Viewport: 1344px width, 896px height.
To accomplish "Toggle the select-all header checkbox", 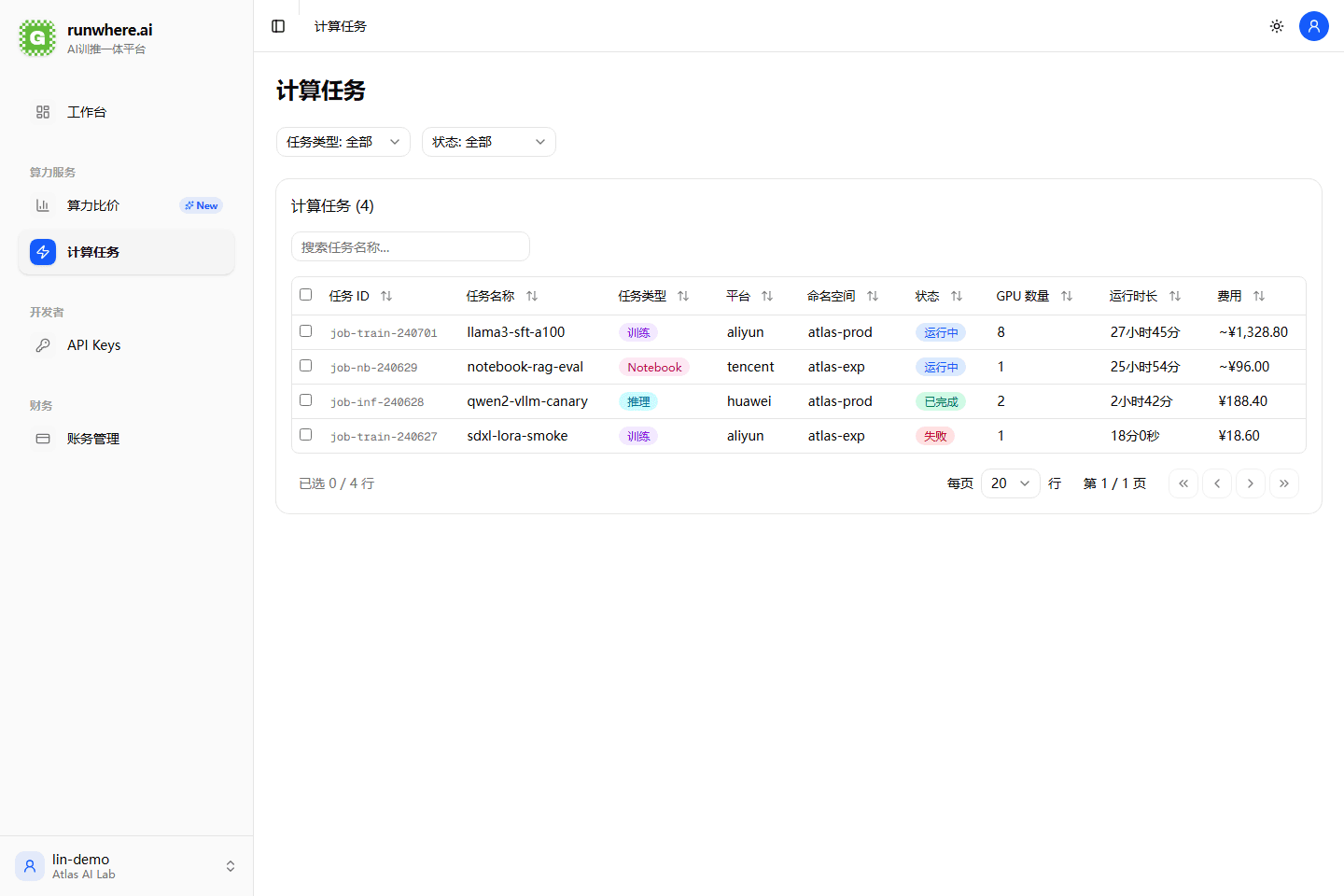I will (x=305, y=295).
